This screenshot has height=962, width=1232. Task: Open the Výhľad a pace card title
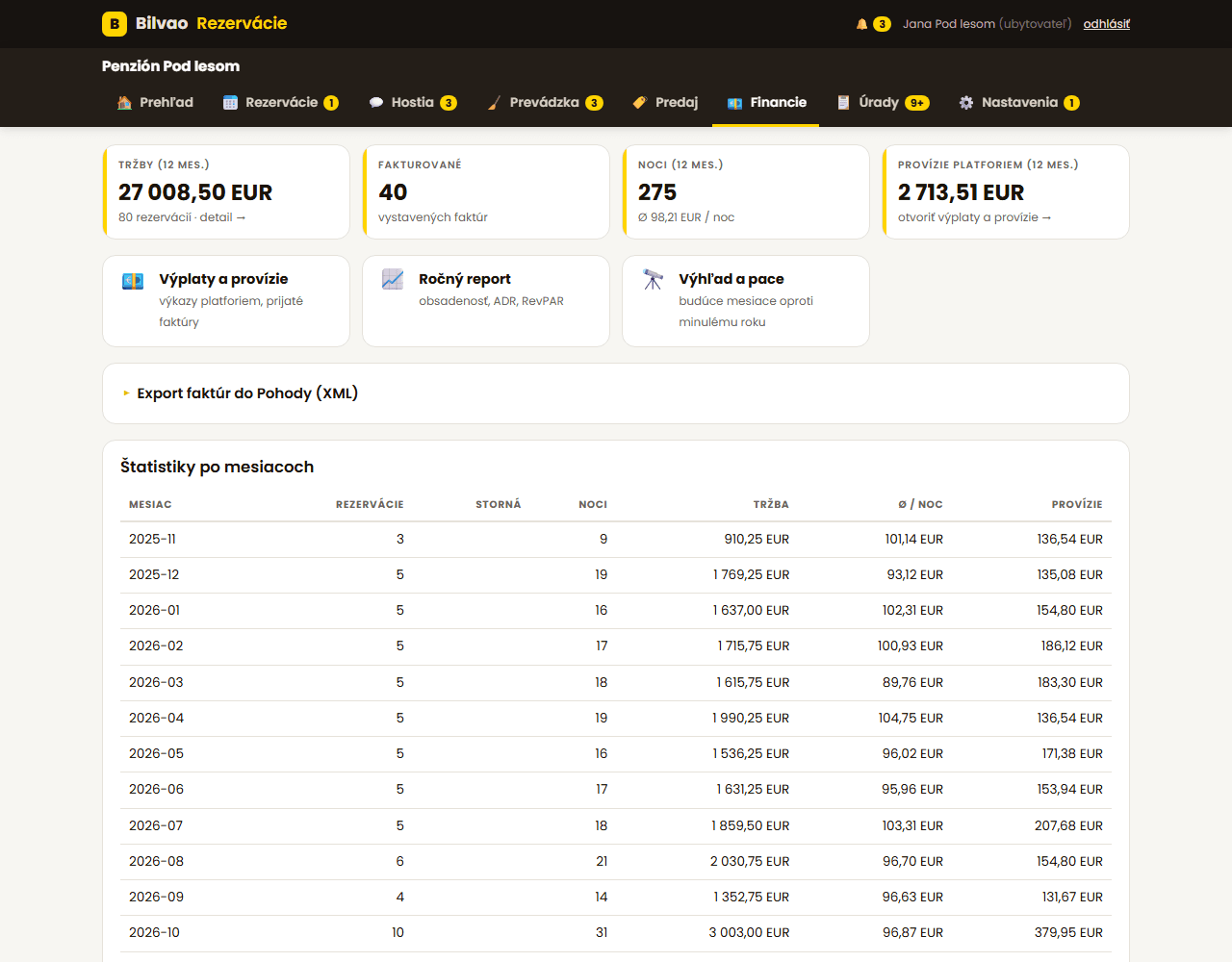tap(731, 279)
